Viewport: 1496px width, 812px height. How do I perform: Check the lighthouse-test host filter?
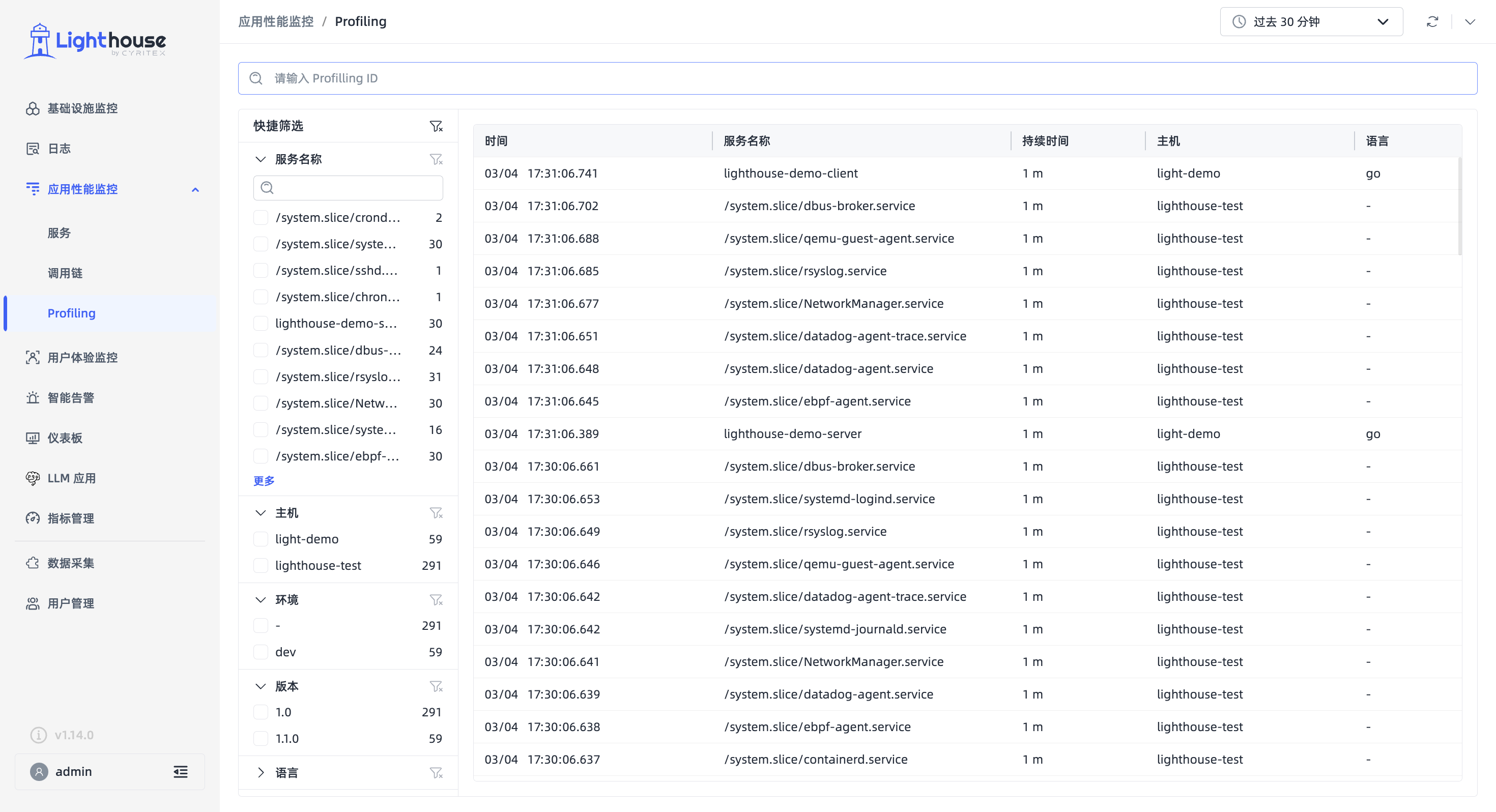[x=261, y=565]
